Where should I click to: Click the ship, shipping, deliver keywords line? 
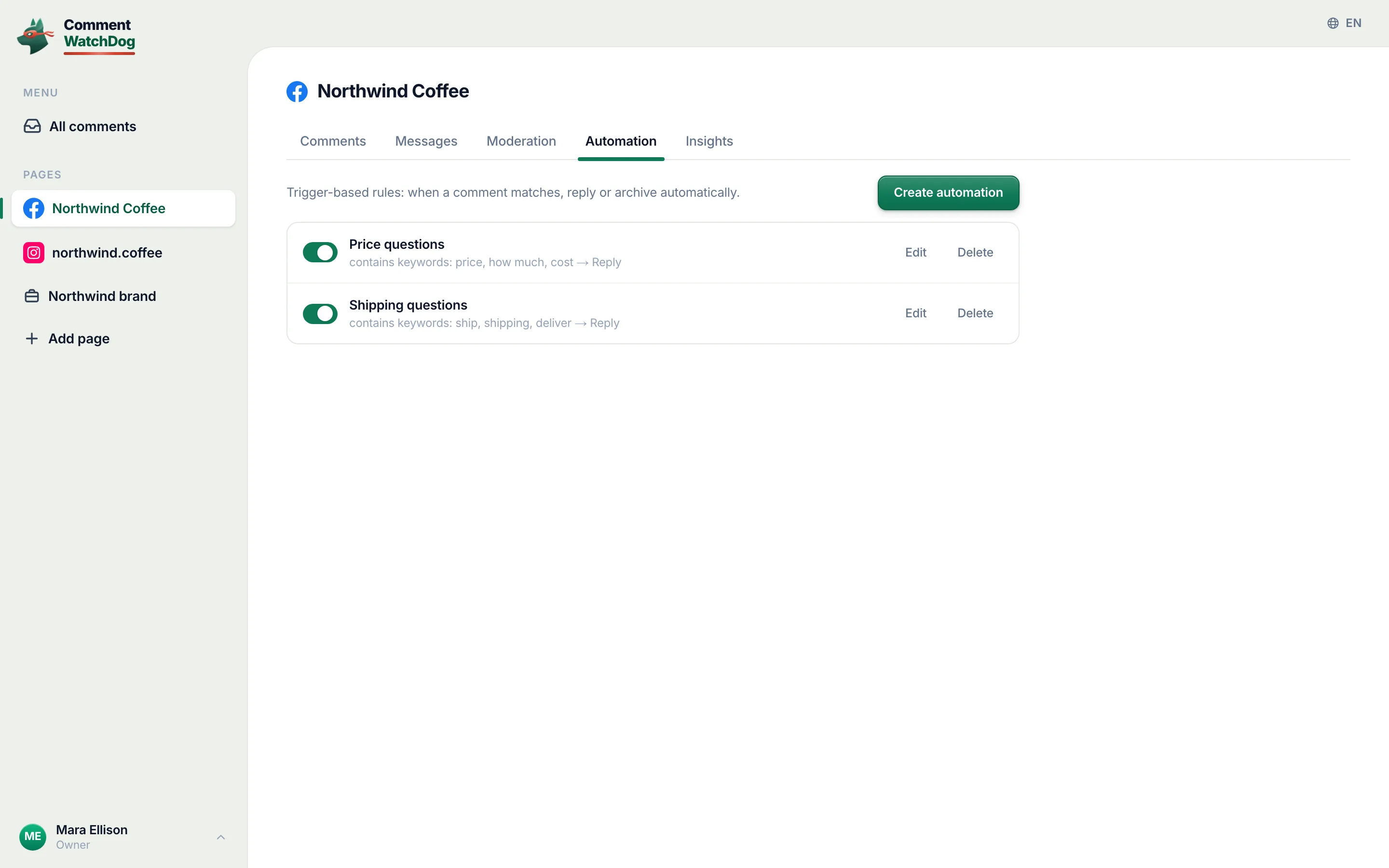(484, 323)
